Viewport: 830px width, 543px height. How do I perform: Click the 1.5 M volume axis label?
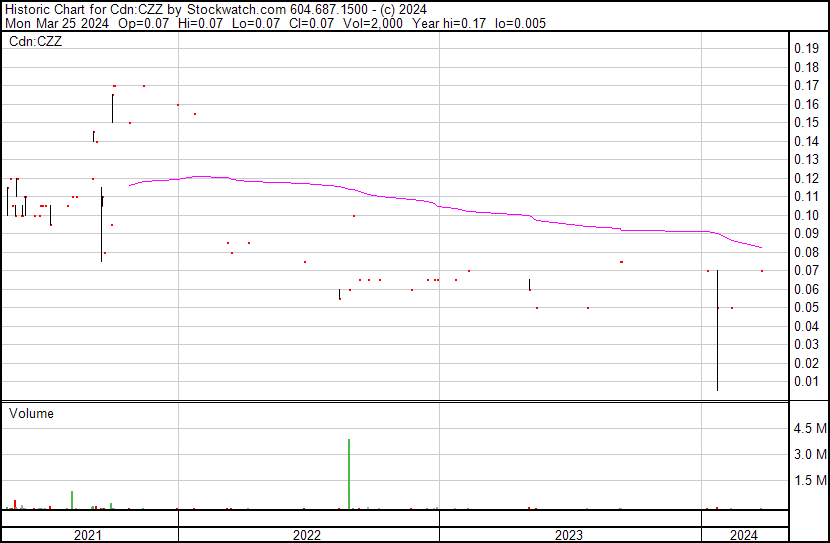tap(809, 481)
